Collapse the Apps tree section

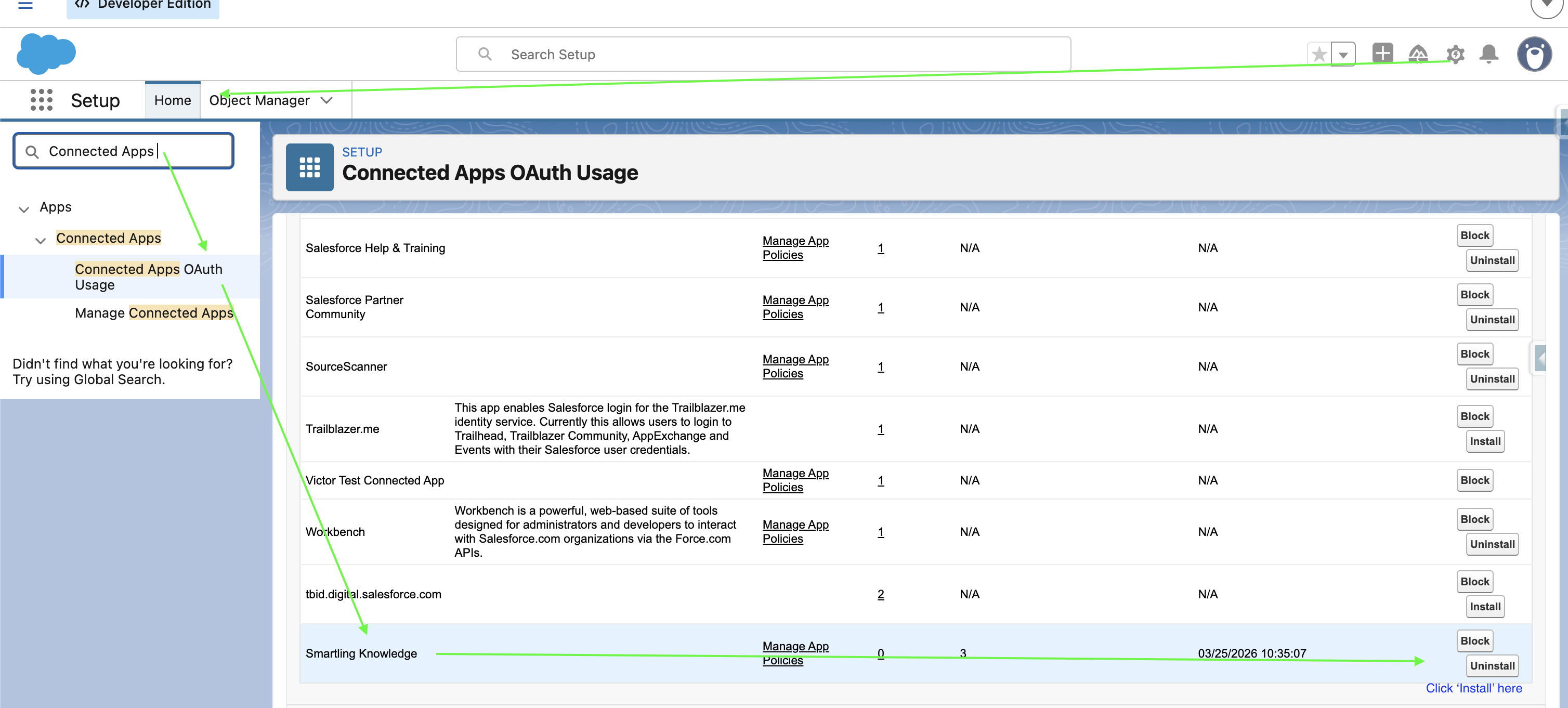pyautogui.click(x=24, y=209)
